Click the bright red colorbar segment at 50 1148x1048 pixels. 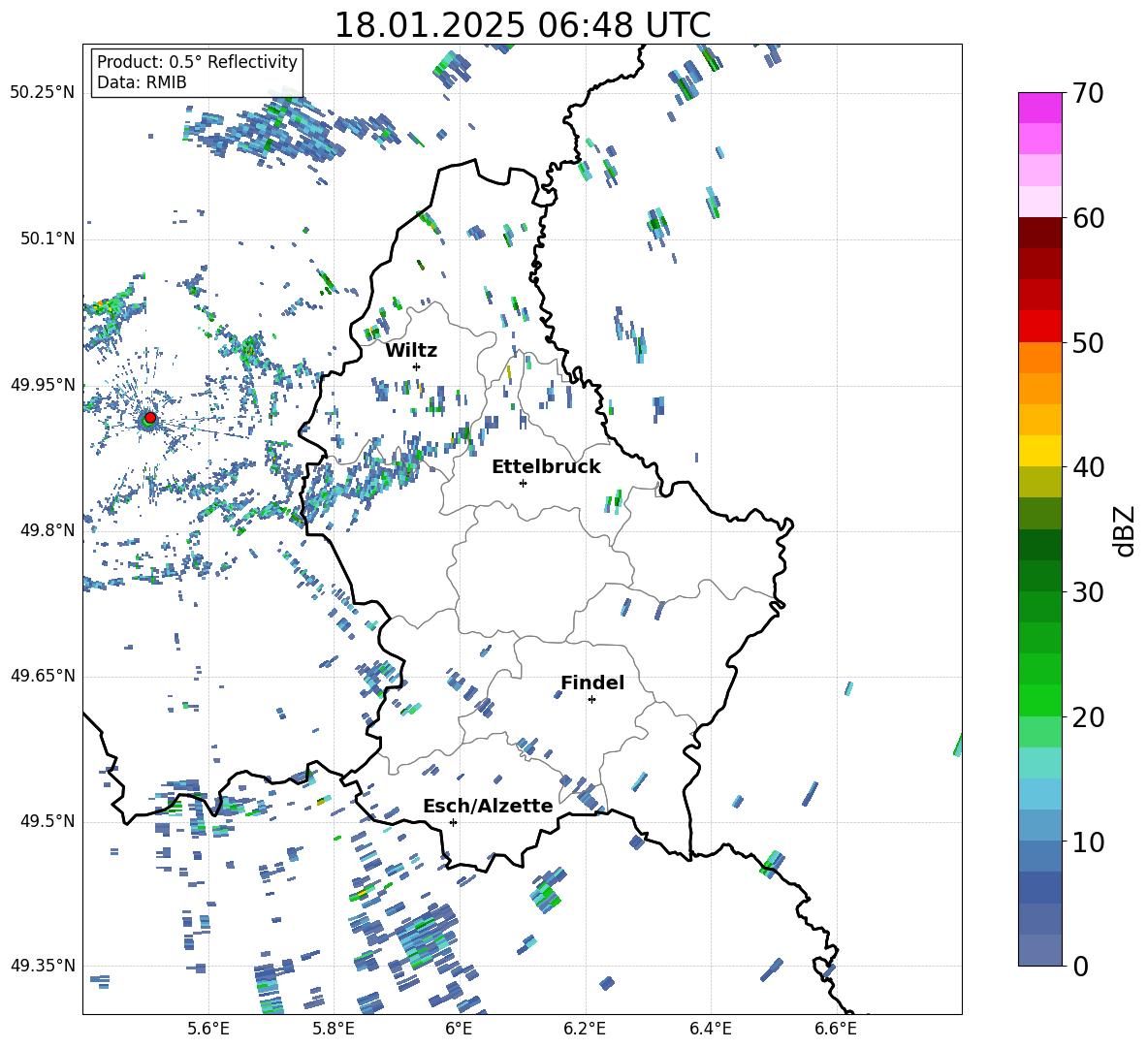(x=1040, y=327)
